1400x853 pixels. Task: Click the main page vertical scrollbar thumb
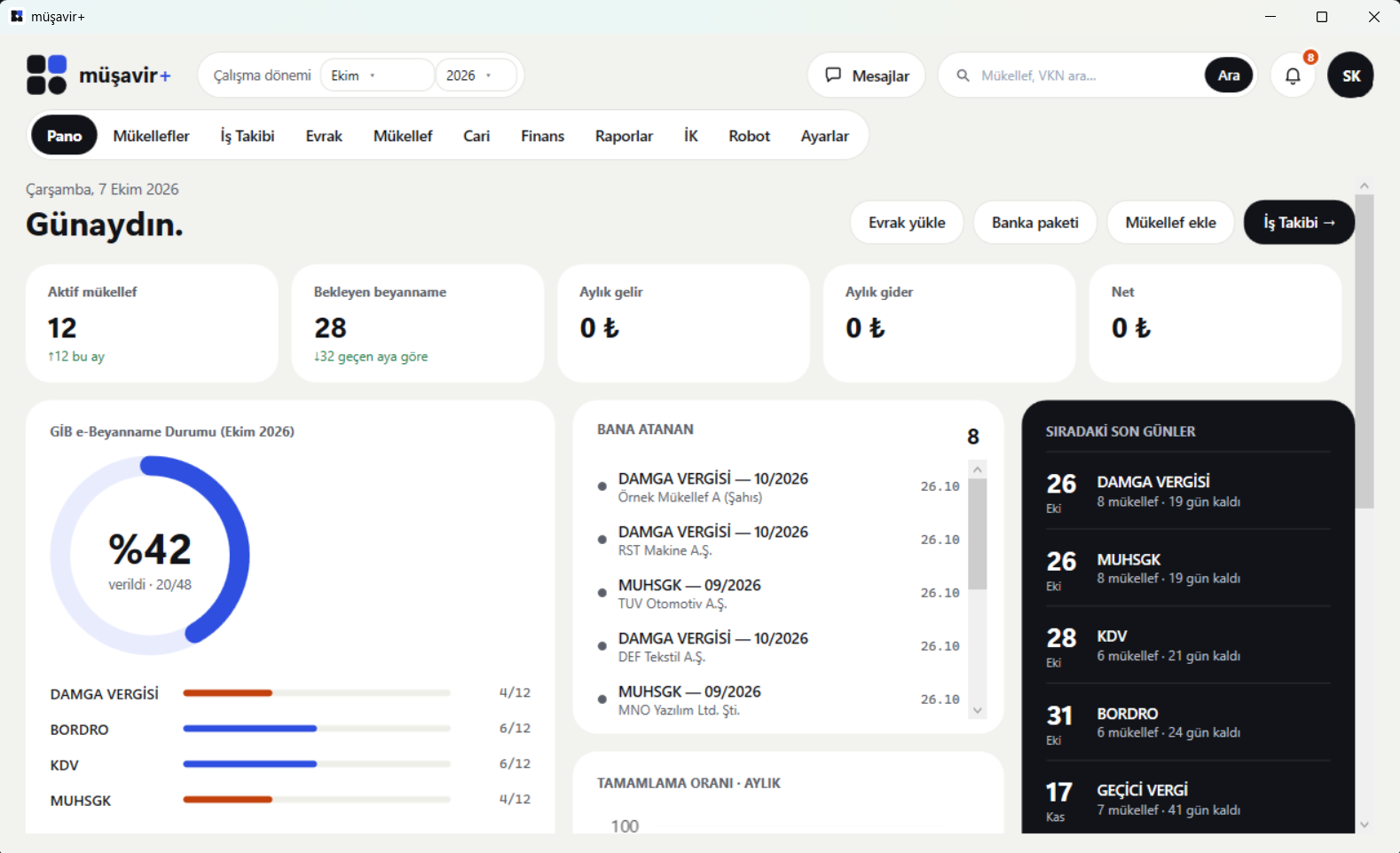tap(1365, 351)
